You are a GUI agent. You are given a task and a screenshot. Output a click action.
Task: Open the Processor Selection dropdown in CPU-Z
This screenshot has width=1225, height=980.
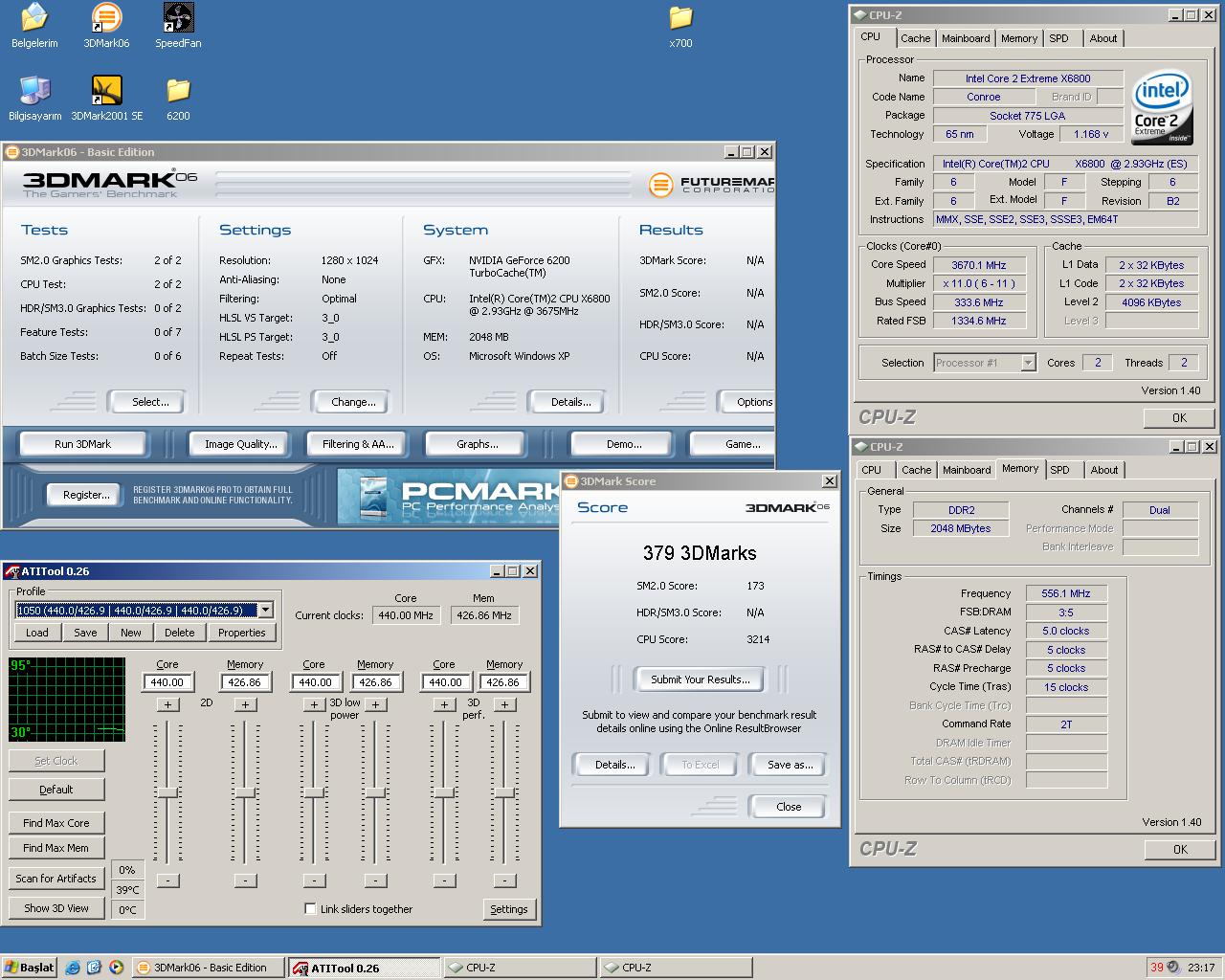point(1028,363)
